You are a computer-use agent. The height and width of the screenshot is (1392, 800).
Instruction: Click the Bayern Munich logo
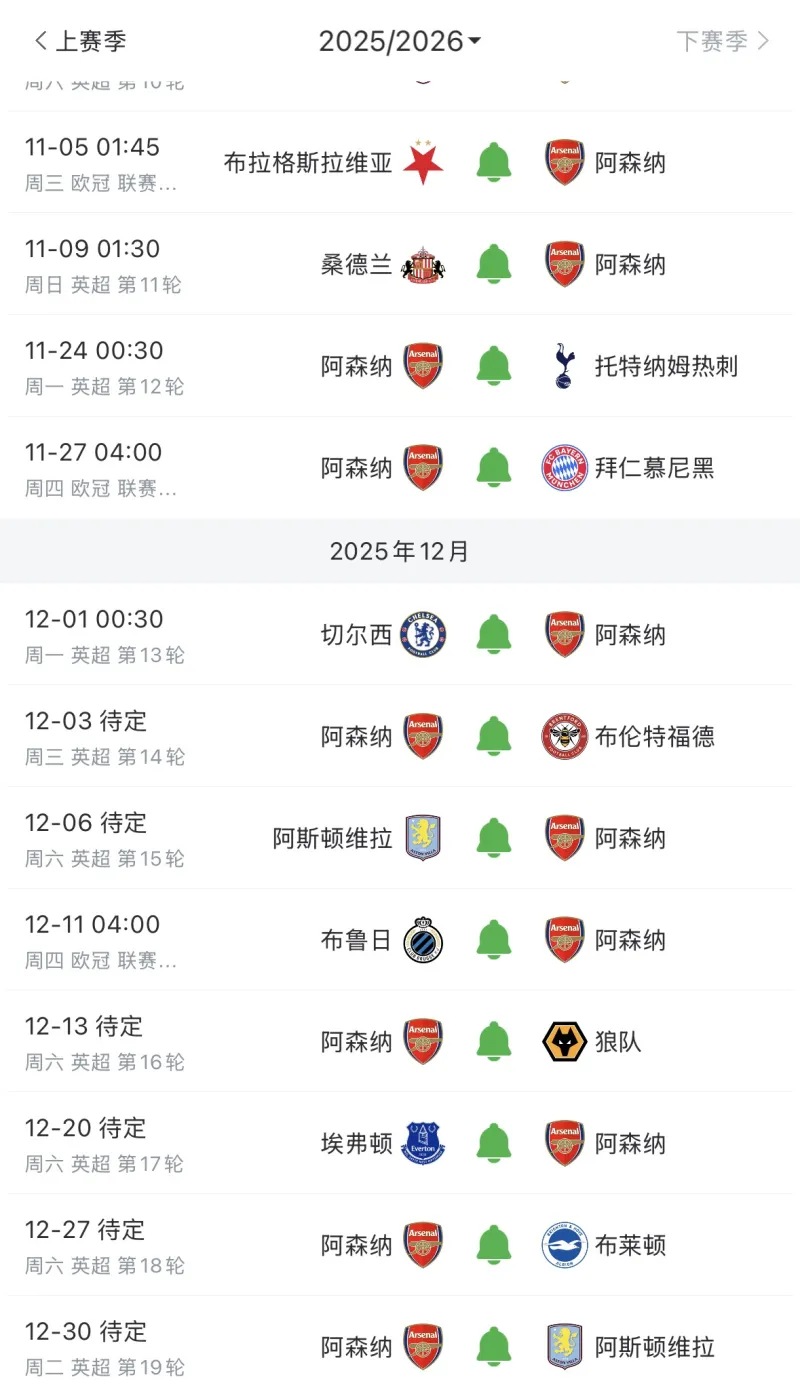click(565, 468)
